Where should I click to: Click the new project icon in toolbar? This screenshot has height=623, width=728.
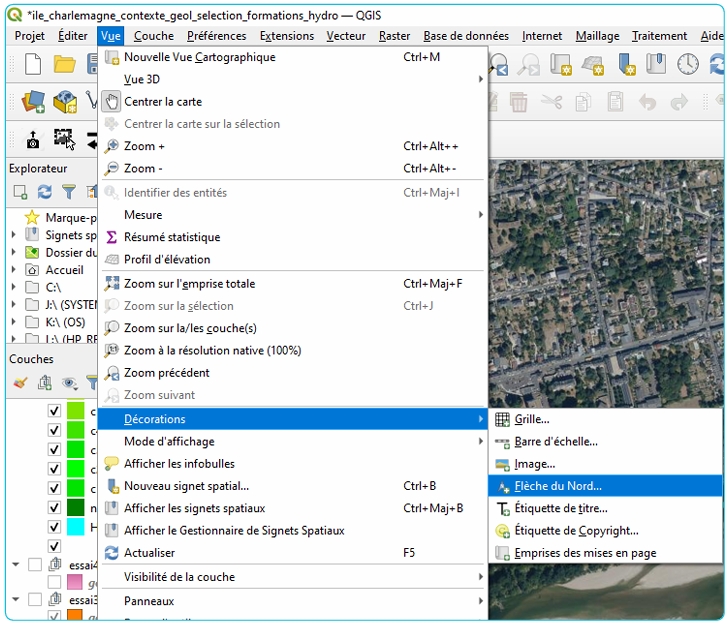point(32,65)
